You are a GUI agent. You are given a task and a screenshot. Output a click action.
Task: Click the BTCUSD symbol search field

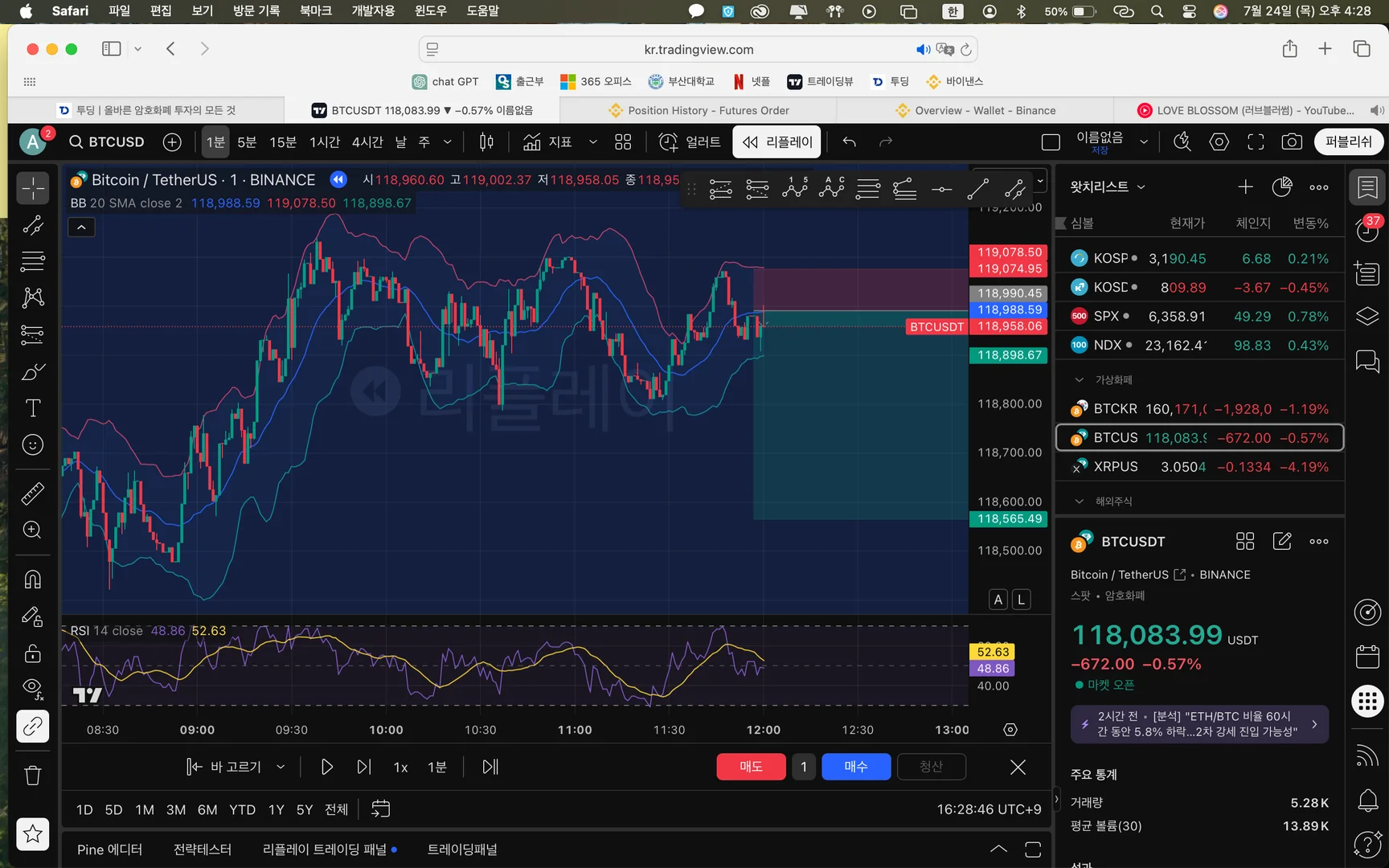click(106, 142)
